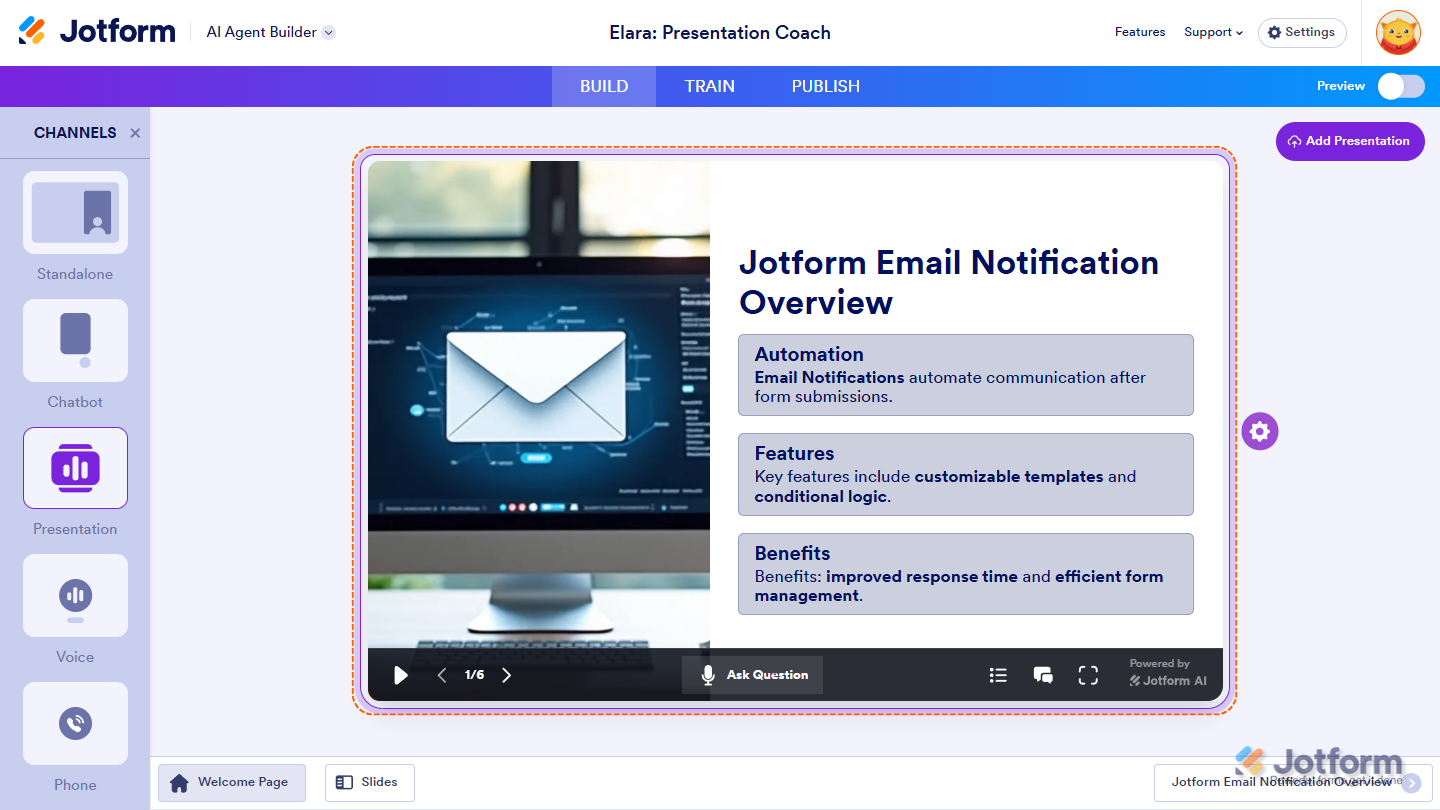Screen dimensions: 1440x810
Task: Switch to the PUBLISH tab
Action: [826, 86]
